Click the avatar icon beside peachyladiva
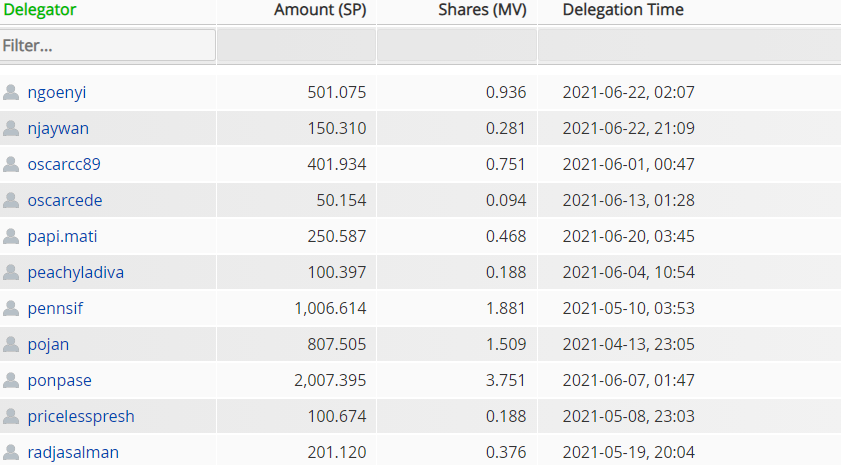Image resolution: width=841 pixels, height=465 pixels. [11, 272]
